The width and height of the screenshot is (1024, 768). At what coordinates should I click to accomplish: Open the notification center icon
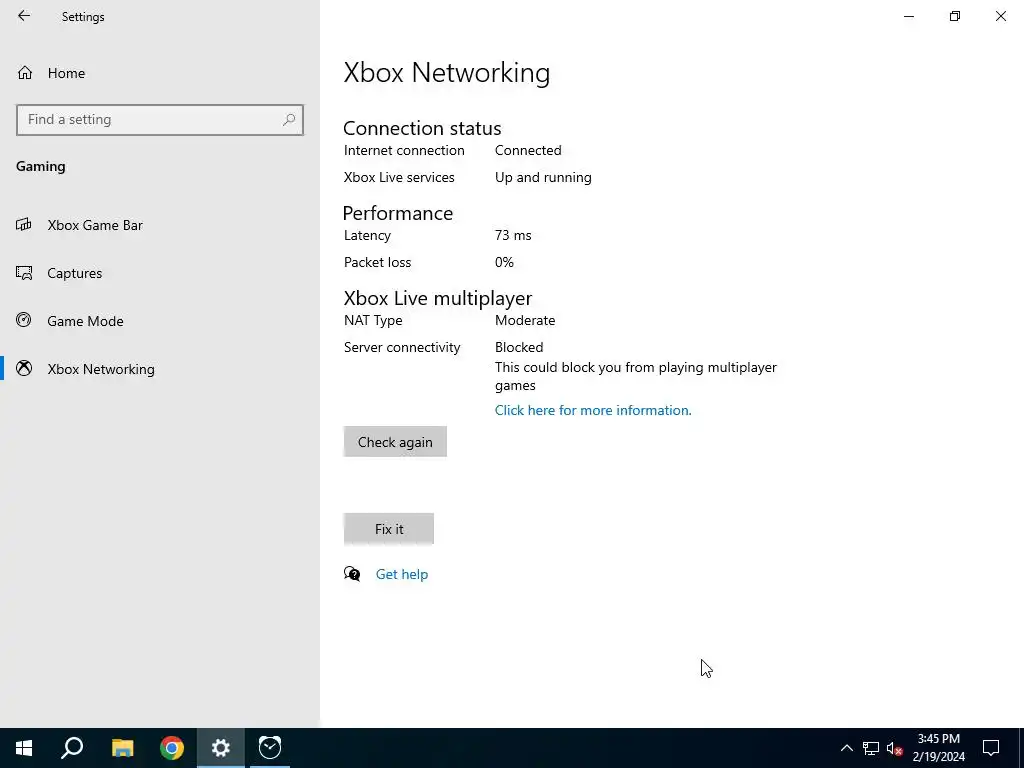(x=991, y=748)
